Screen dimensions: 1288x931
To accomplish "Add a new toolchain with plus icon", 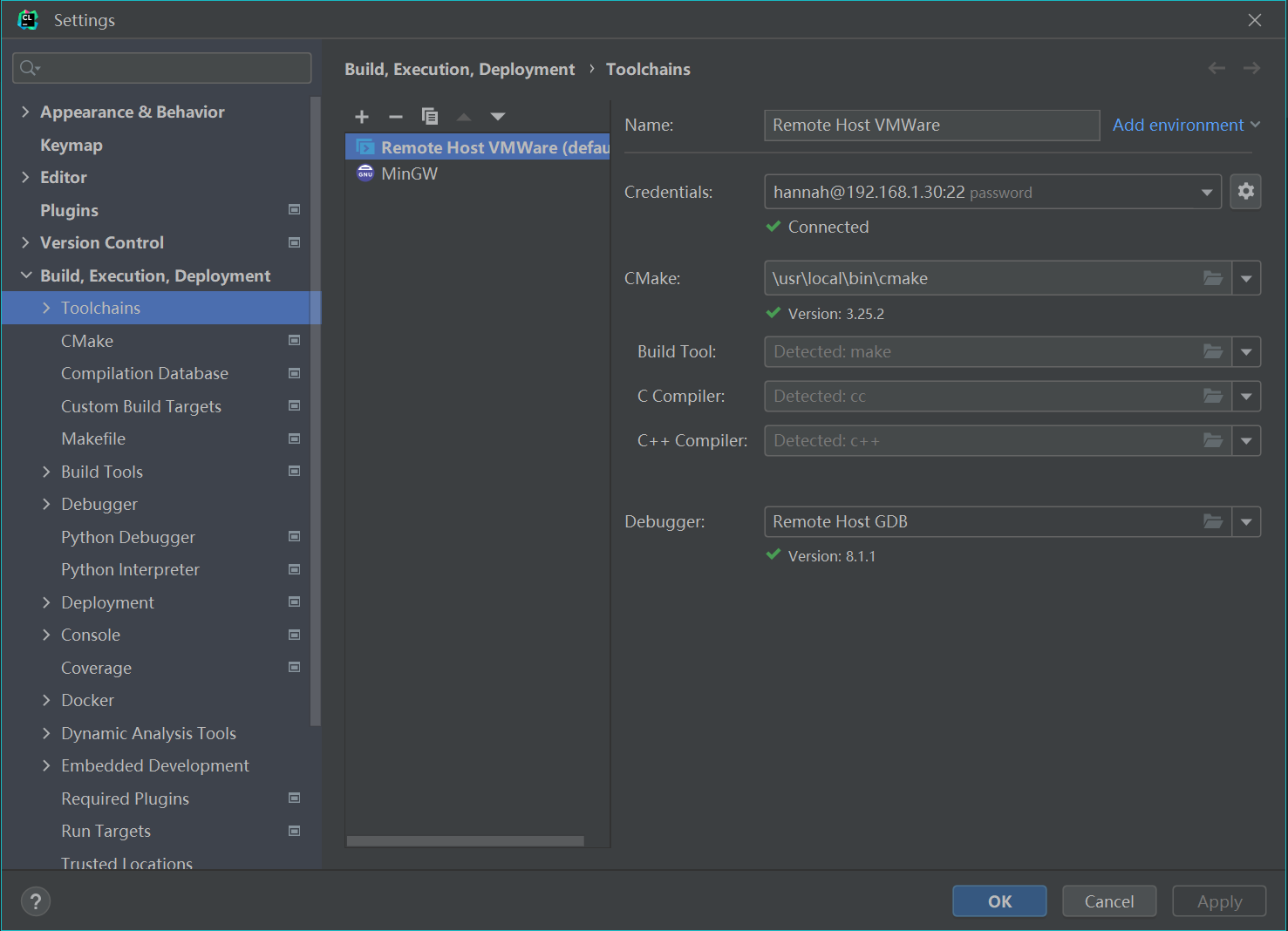I will click(362, 117).
